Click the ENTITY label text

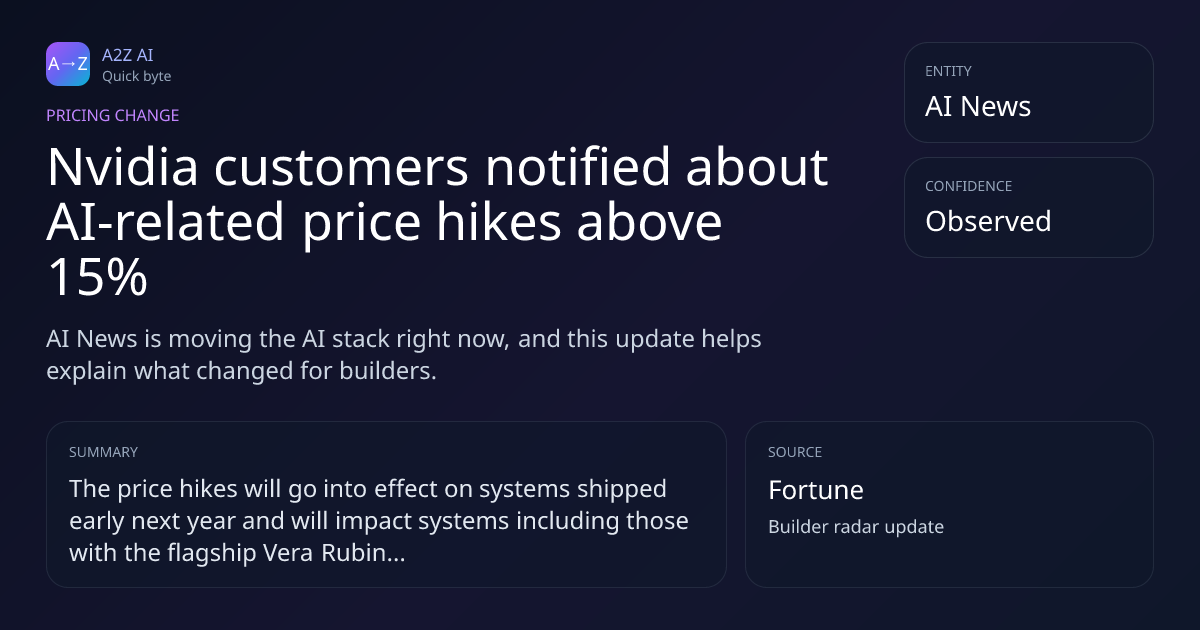(x=948, y=71)
